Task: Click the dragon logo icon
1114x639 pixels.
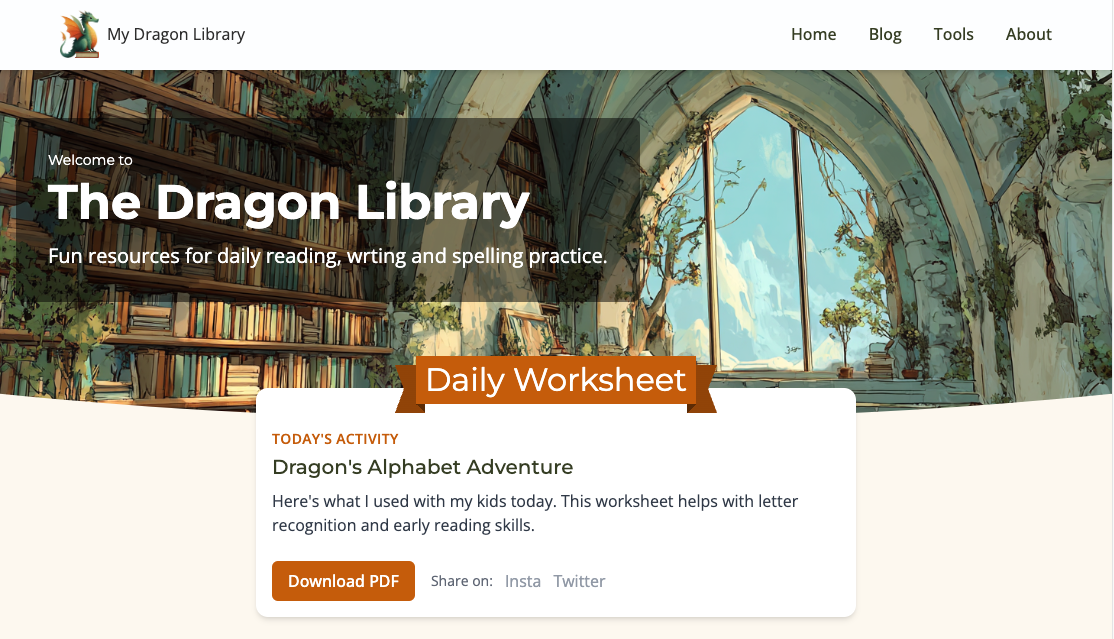Action: click(80, 34)
